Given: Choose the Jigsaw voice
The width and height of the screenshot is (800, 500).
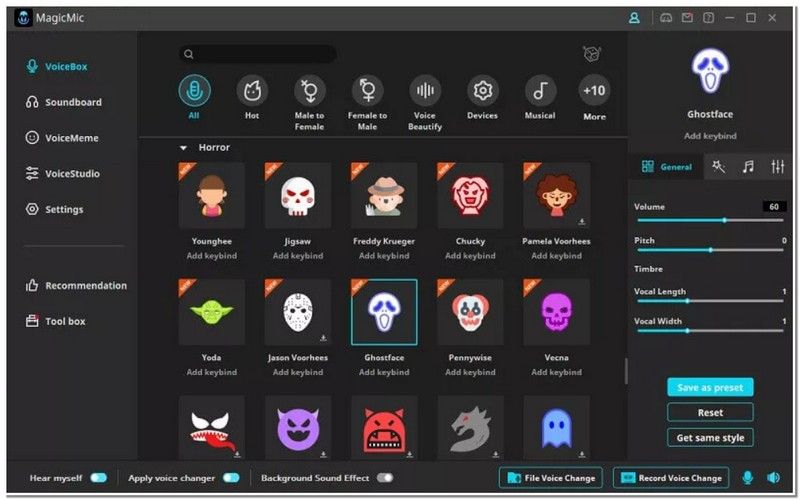Looking at the screenshot, I should (298, 195).
